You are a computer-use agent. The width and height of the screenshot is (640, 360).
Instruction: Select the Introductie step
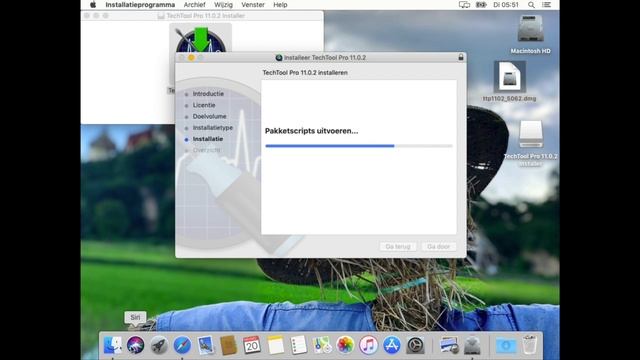pos(208,94)
